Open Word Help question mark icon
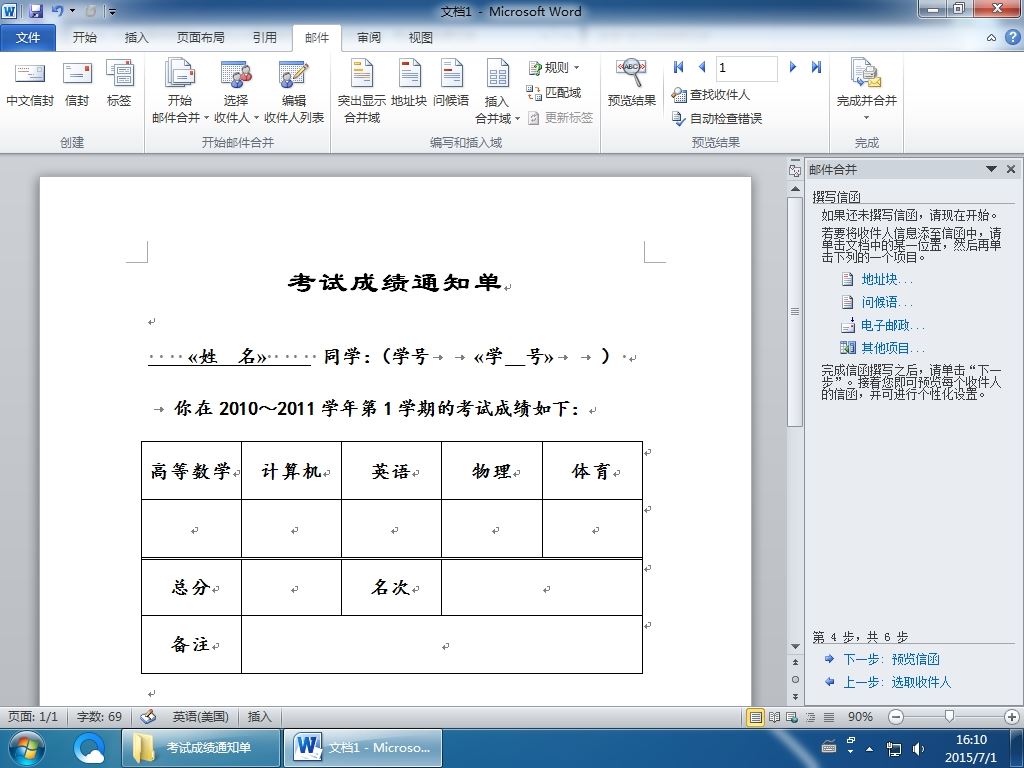Image resolution: width=1024 pixels, height=768 pixels. click(x=1012, y=37)
